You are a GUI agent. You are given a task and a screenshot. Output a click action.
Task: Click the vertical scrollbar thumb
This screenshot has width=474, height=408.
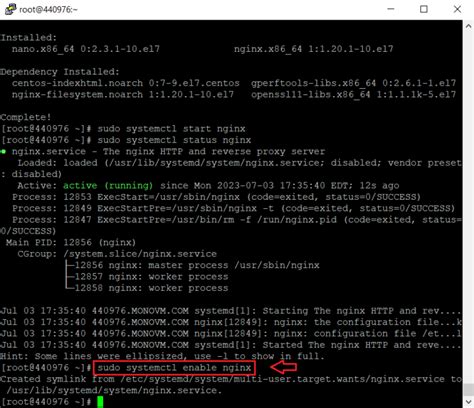(x=468, y=389)
